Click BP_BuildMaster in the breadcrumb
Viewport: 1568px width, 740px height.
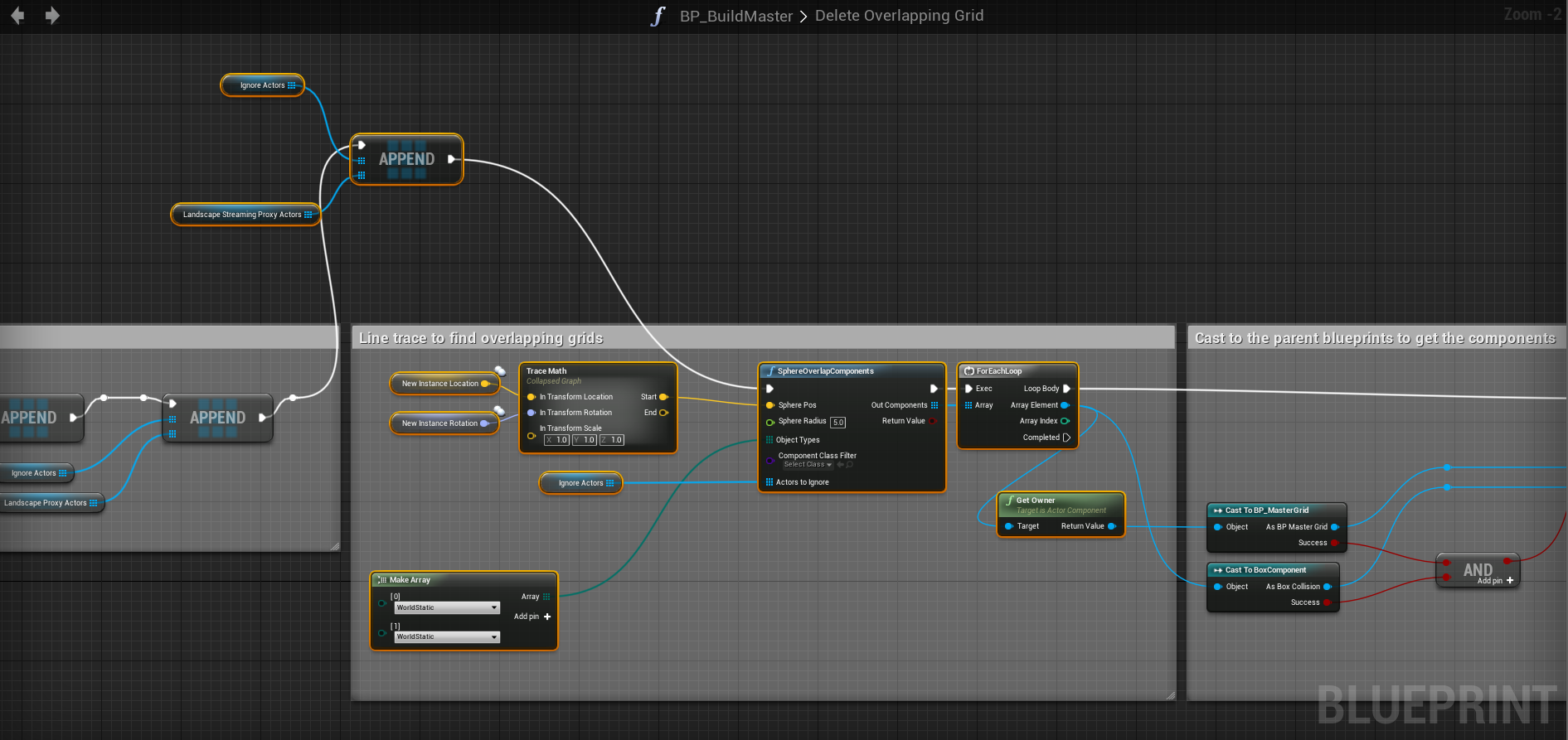click(735, 17)
